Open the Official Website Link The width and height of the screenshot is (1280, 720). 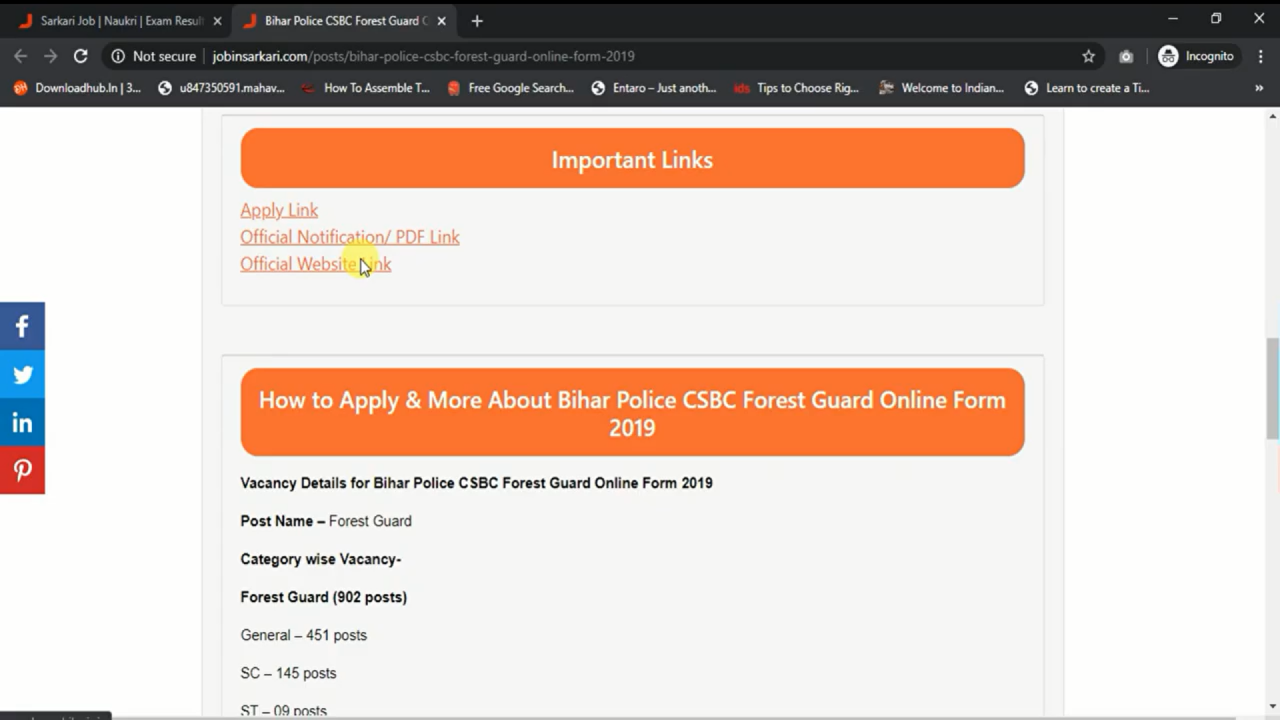315,264
